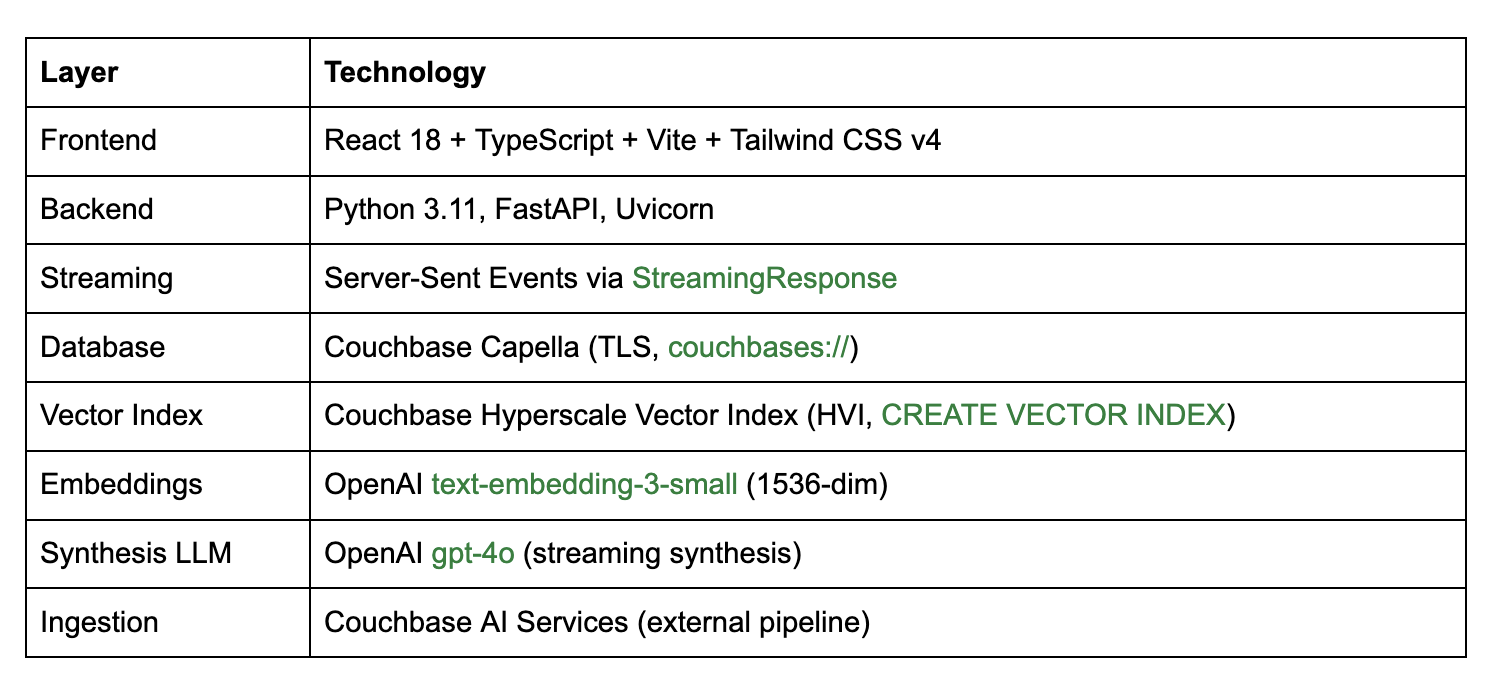This screenshot has height=690, width=1504.
Task: Click the Ingestion row label
Action: pyautogui.click(x=99, y=622)
